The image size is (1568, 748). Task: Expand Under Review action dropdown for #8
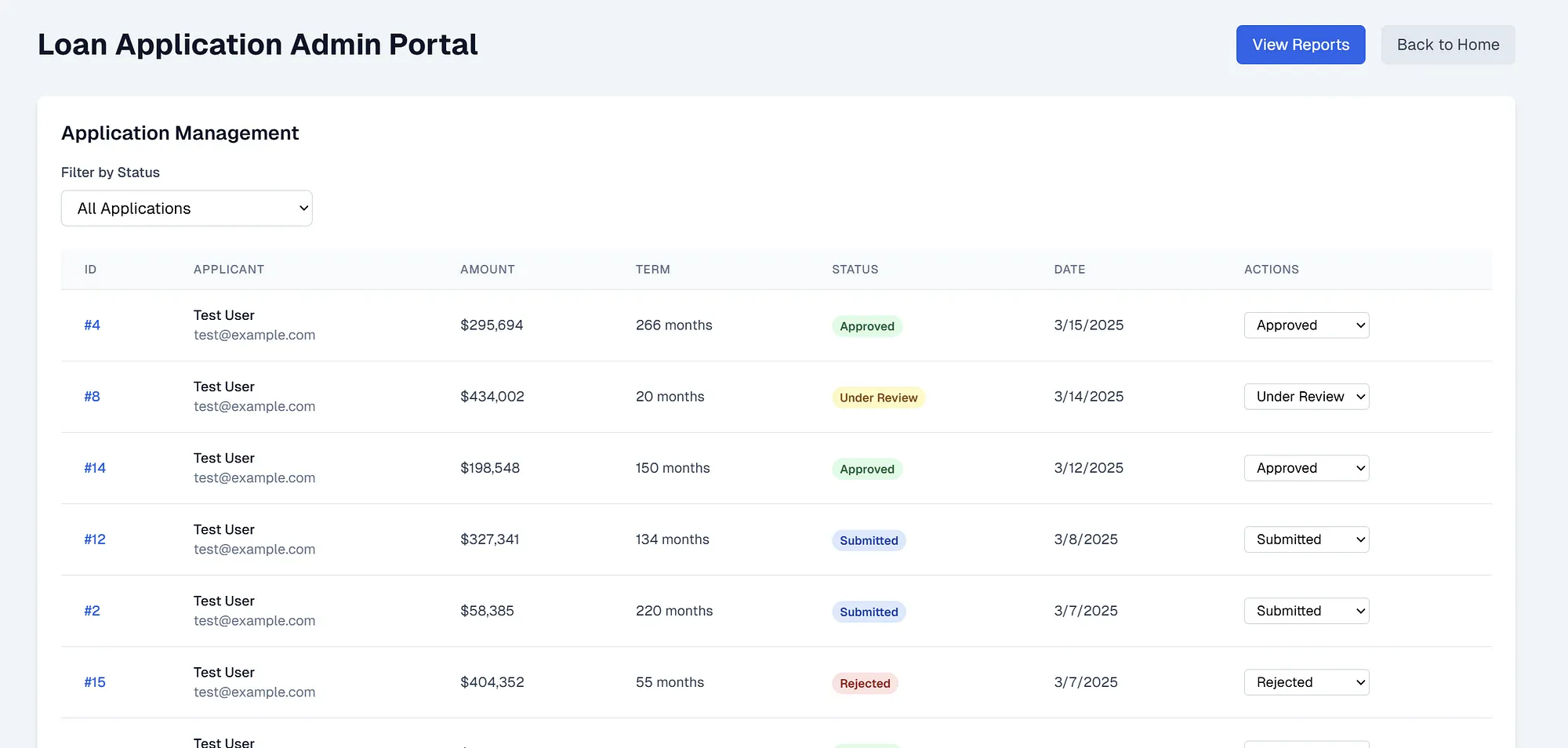tap(1305, 397)
